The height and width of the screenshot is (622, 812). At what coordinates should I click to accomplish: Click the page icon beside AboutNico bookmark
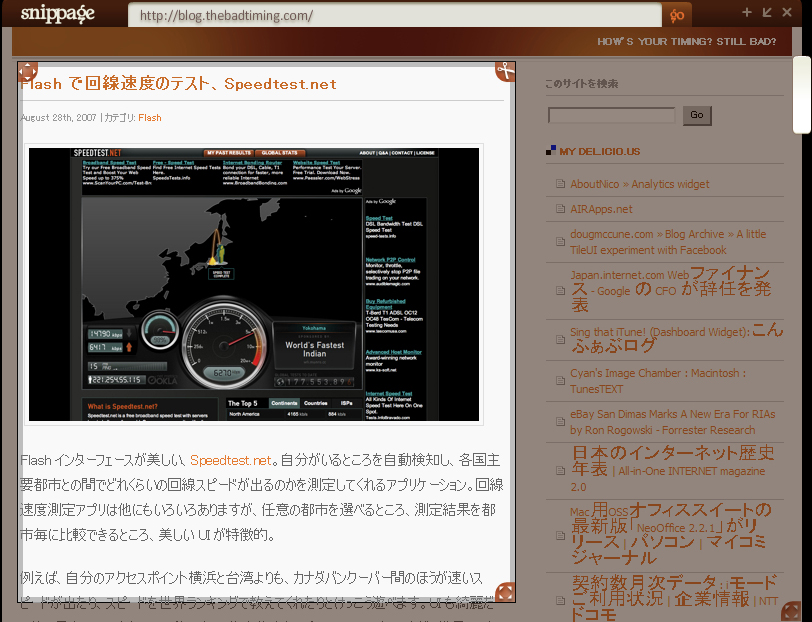click(560, 184)
